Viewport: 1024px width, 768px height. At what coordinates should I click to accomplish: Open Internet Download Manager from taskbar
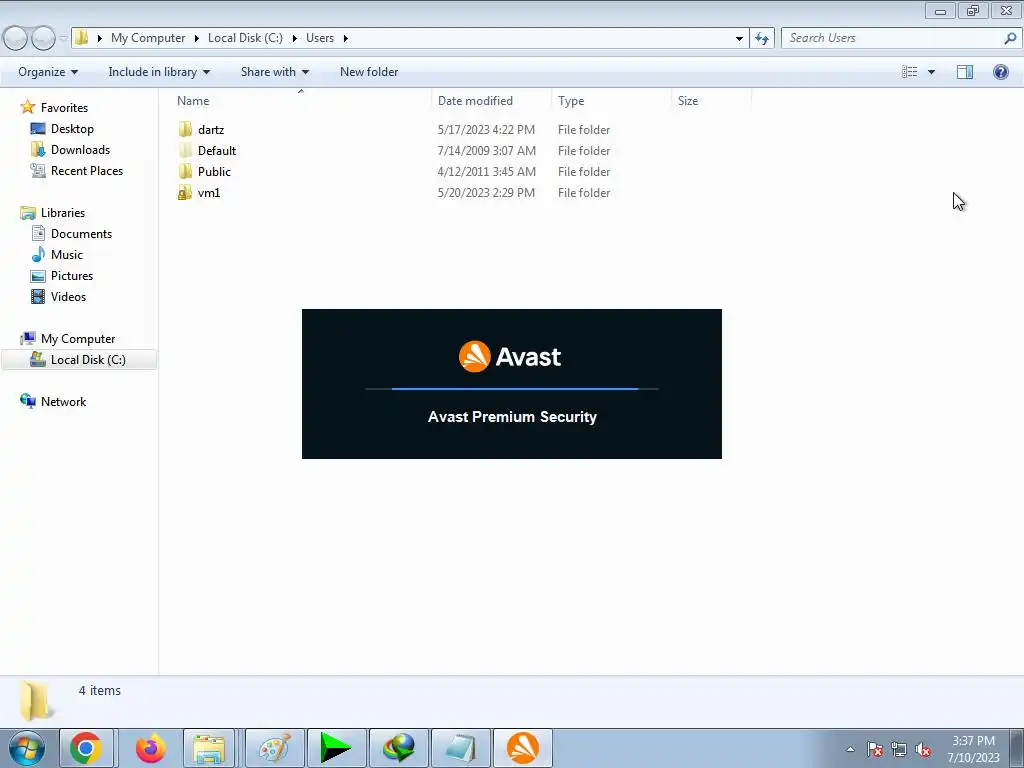click(x=398, y=748)
